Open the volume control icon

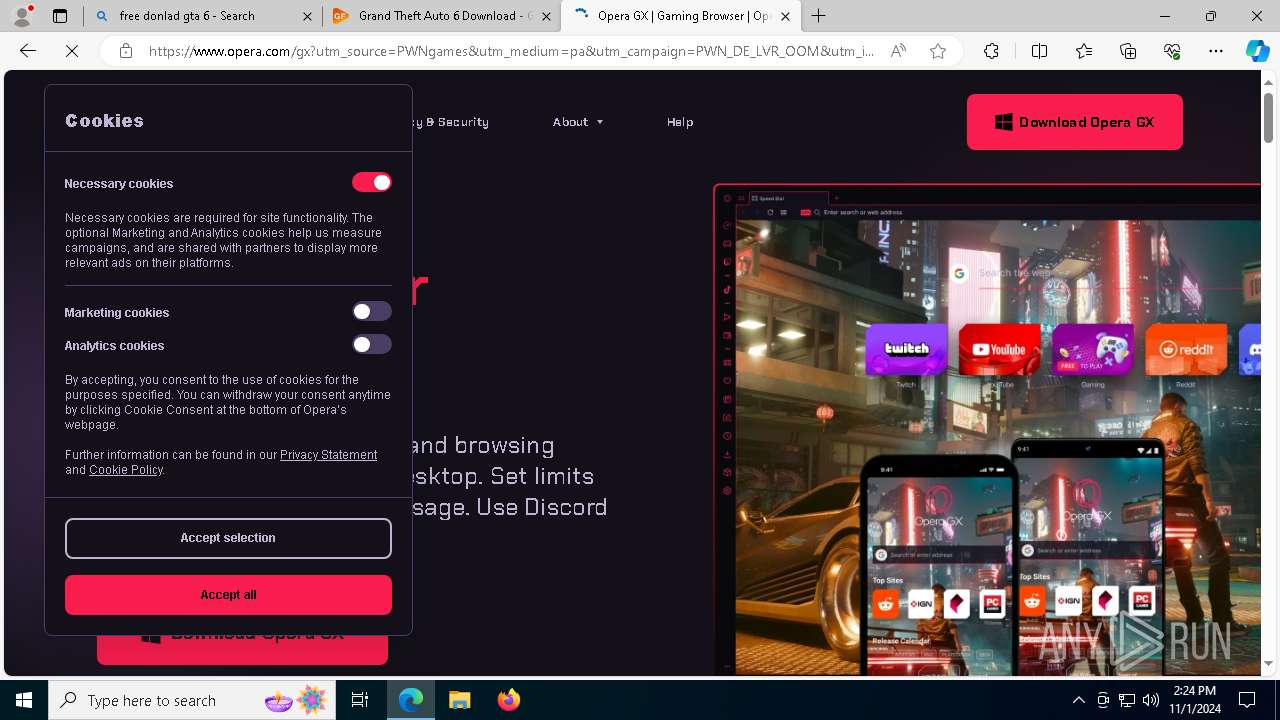[1151, 700]
